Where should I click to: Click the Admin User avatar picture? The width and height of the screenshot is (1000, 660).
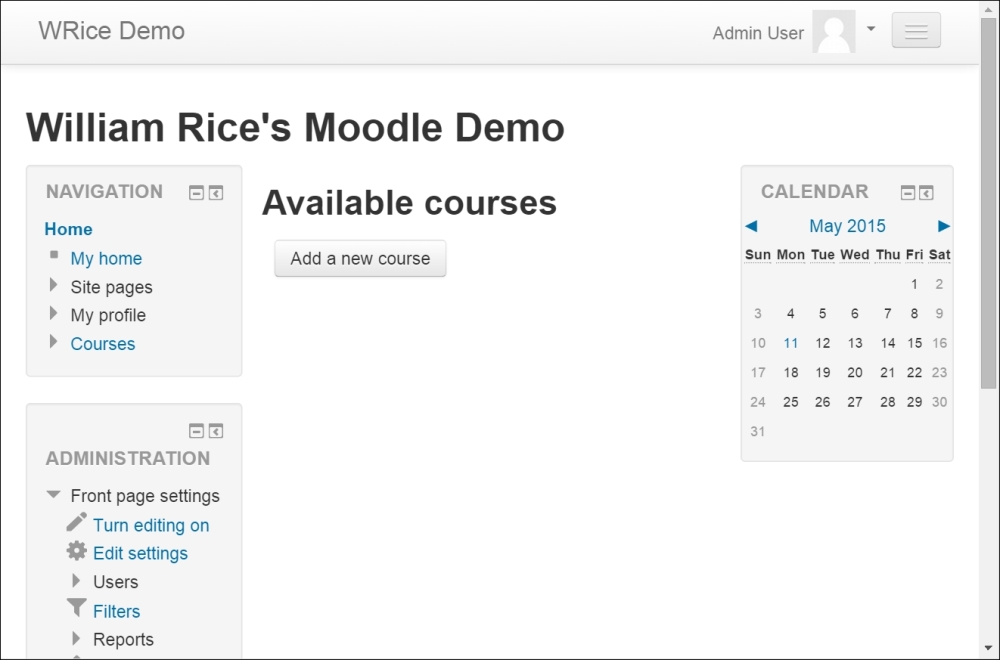(834, 31)
